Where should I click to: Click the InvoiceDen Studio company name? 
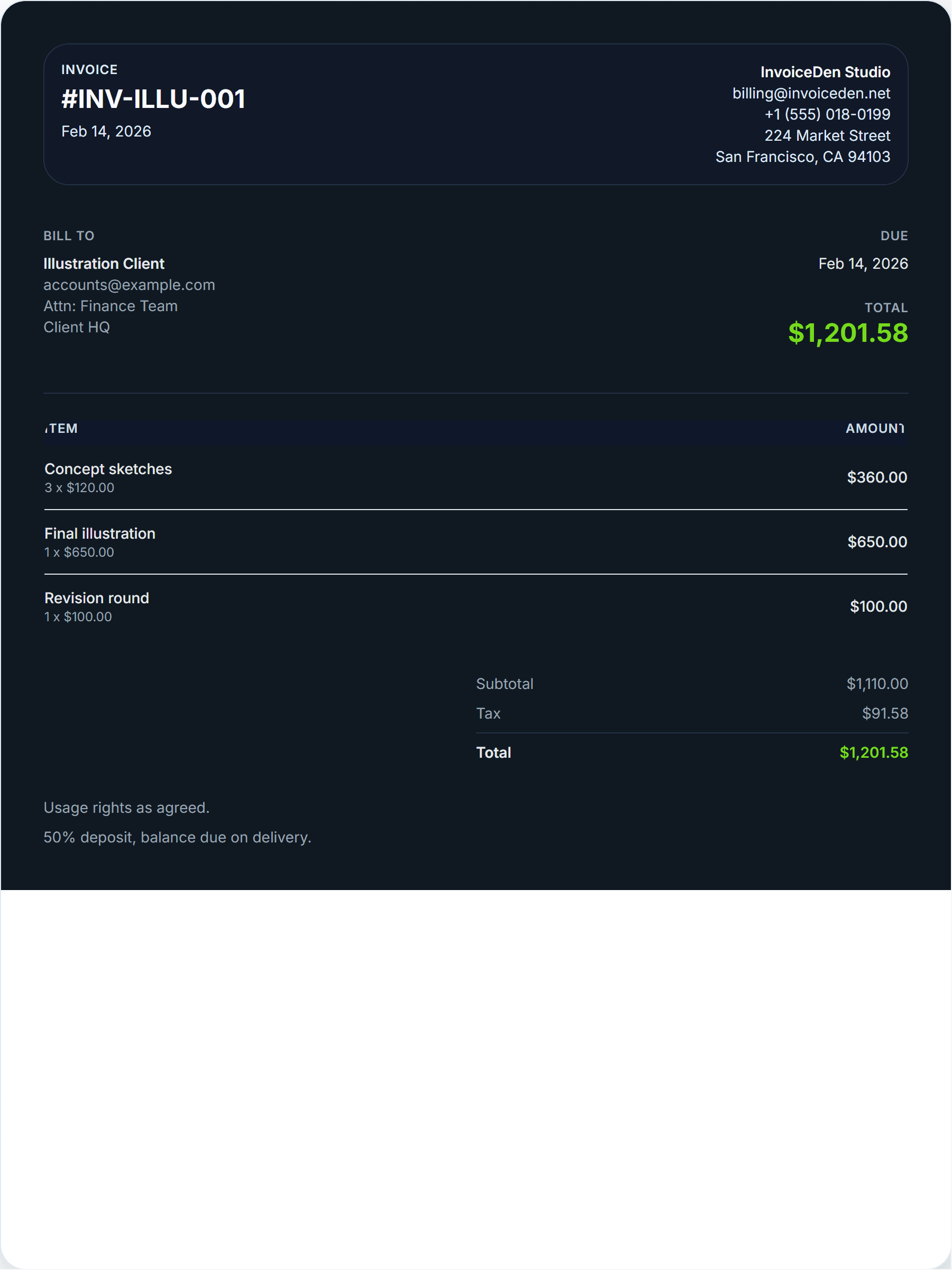[825, 72]
